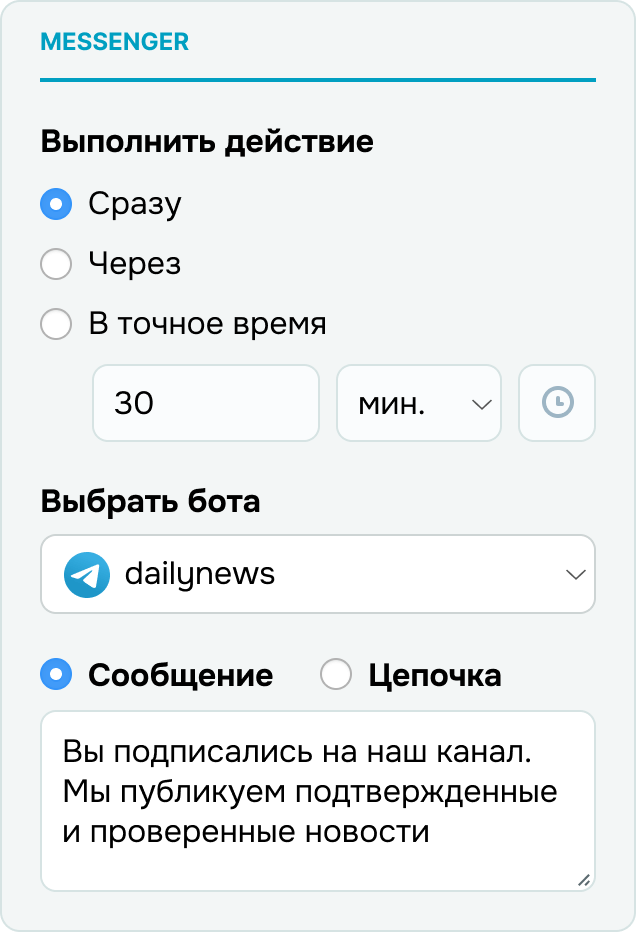636x932 pixels.
Task: Click the "Выбрать бота" label
Action: click(x=150, y=501)
